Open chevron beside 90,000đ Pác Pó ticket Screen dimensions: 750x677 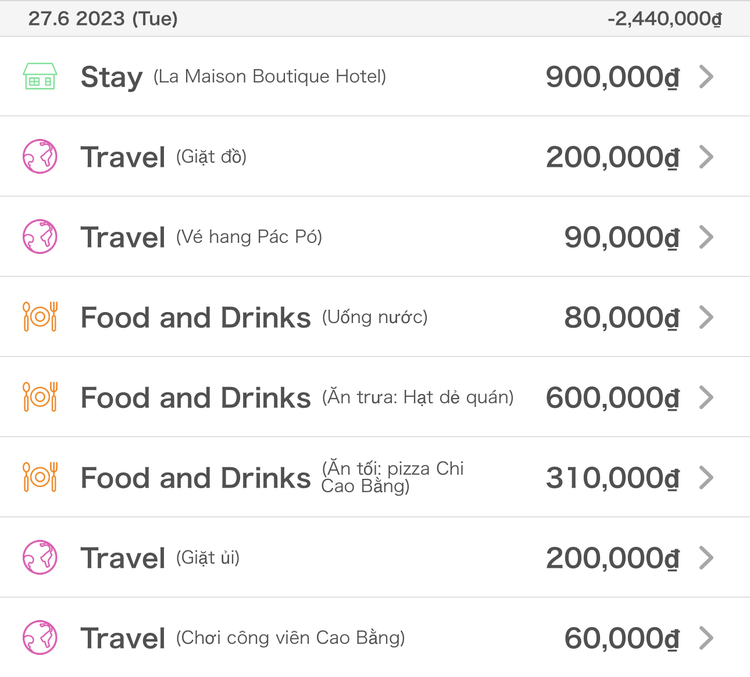click(x=706, y=237)
